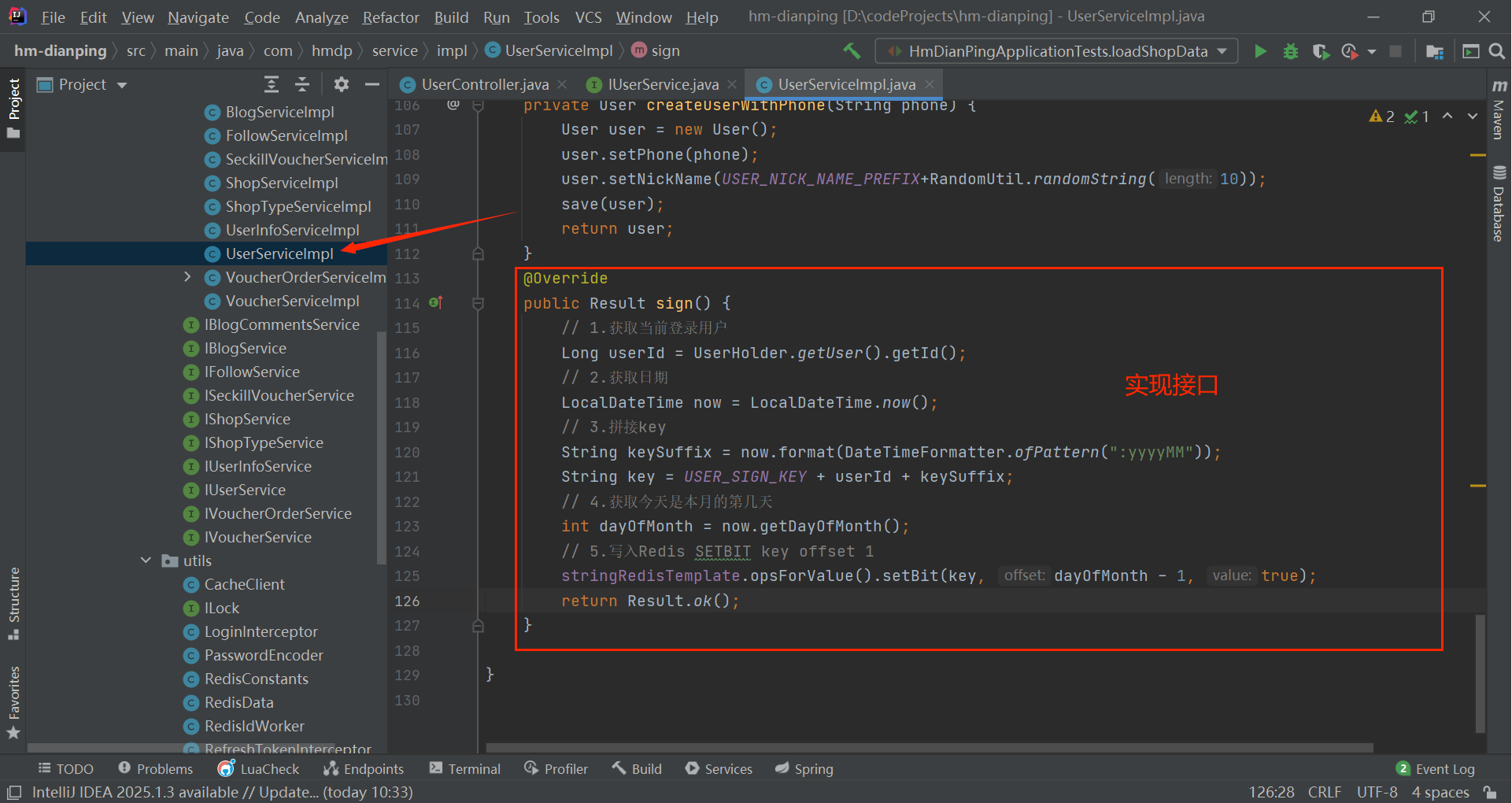Open the Problems tool window
The image size is (1512, 803).
pos(155,769)
